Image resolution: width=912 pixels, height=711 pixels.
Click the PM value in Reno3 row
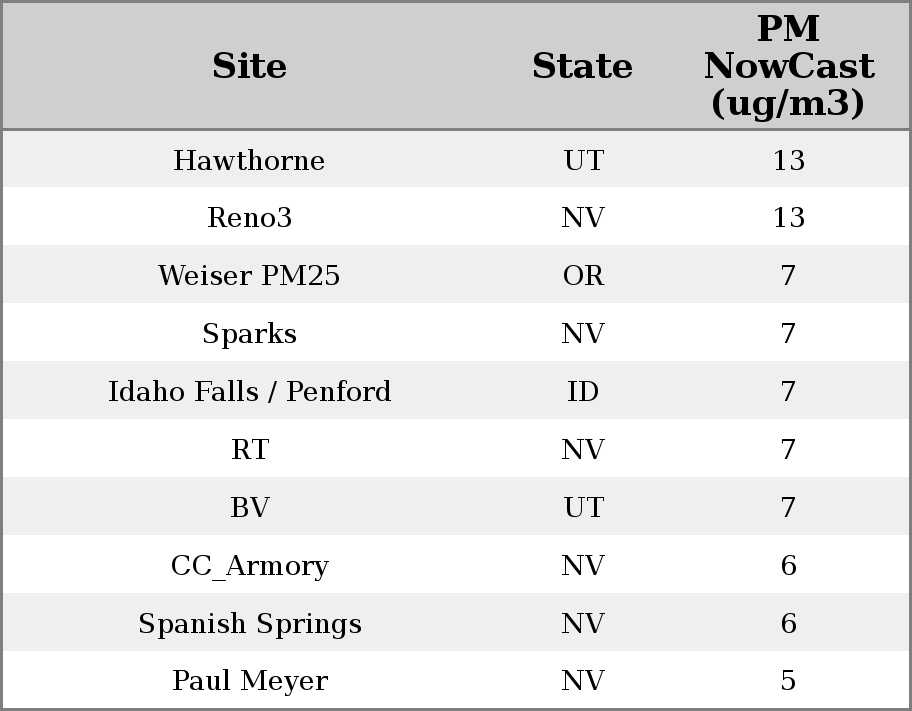pyautogui.click(x=788, y=218)
